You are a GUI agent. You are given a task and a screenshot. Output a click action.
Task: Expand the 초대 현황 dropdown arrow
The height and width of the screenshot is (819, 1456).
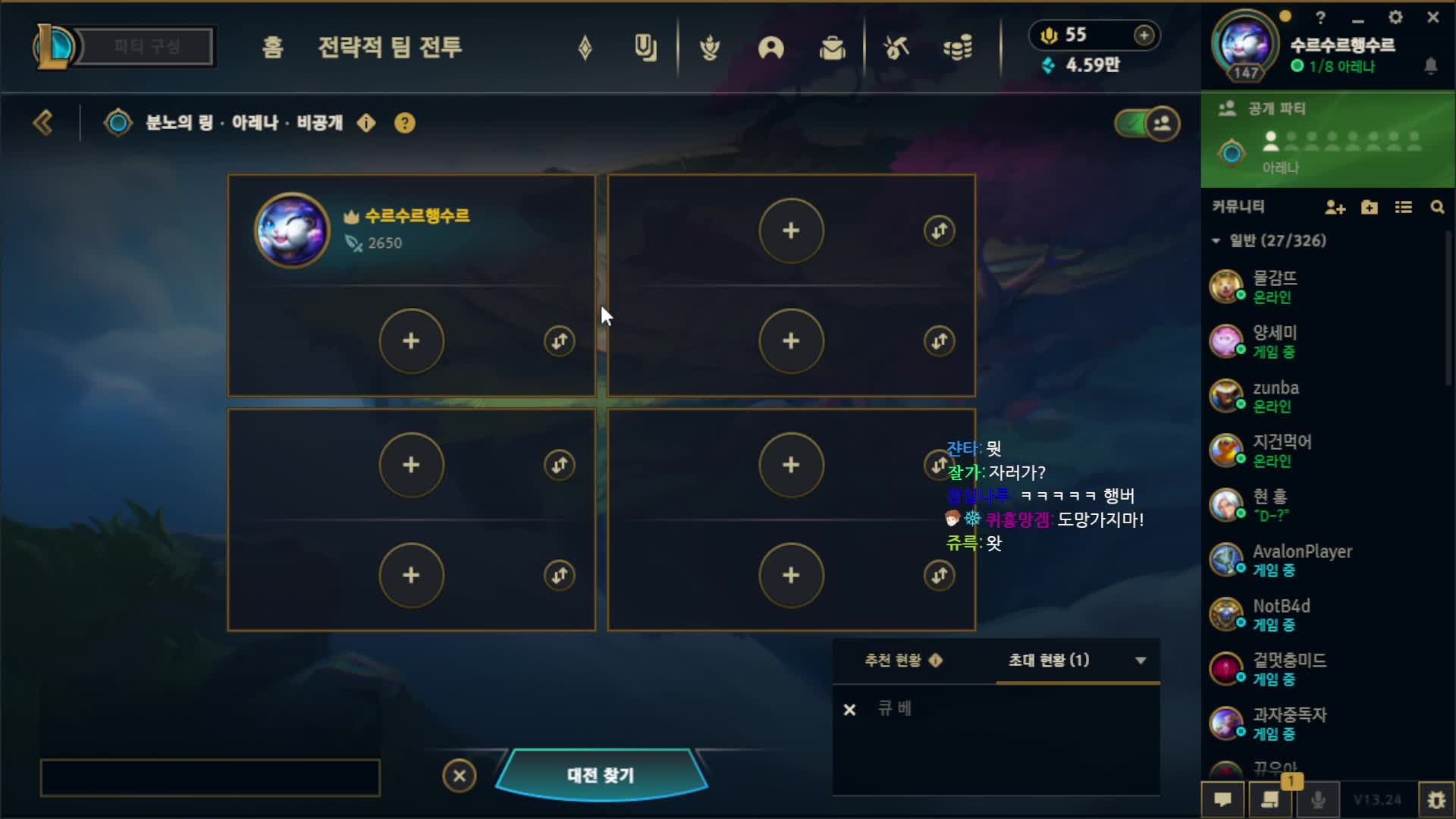point(1140,661)
